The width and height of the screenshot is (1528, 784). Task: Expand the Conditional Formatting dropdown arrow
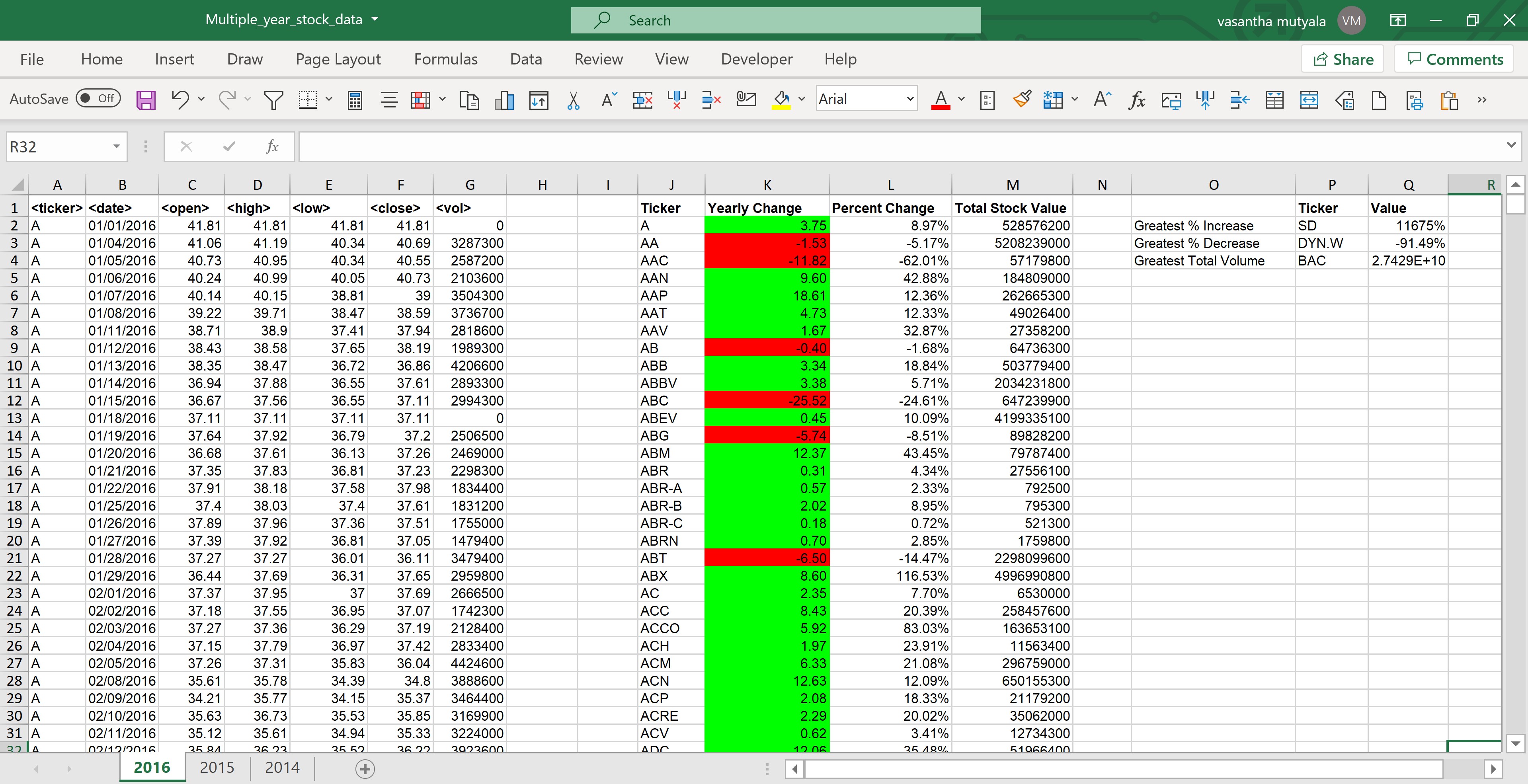point(443,99)
